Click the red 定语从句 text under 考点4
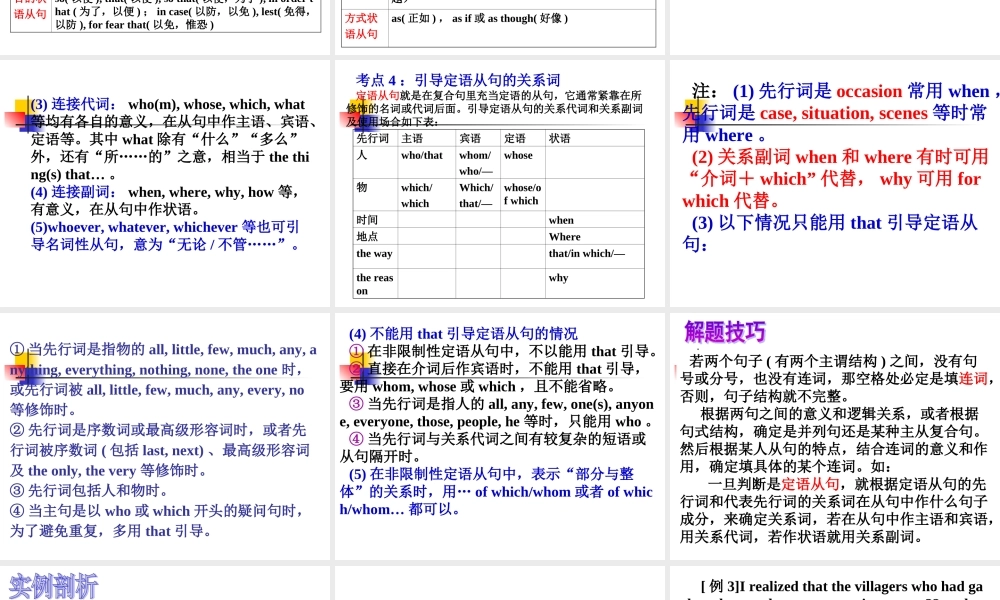The image size is (1000, 600). (378, 96)
